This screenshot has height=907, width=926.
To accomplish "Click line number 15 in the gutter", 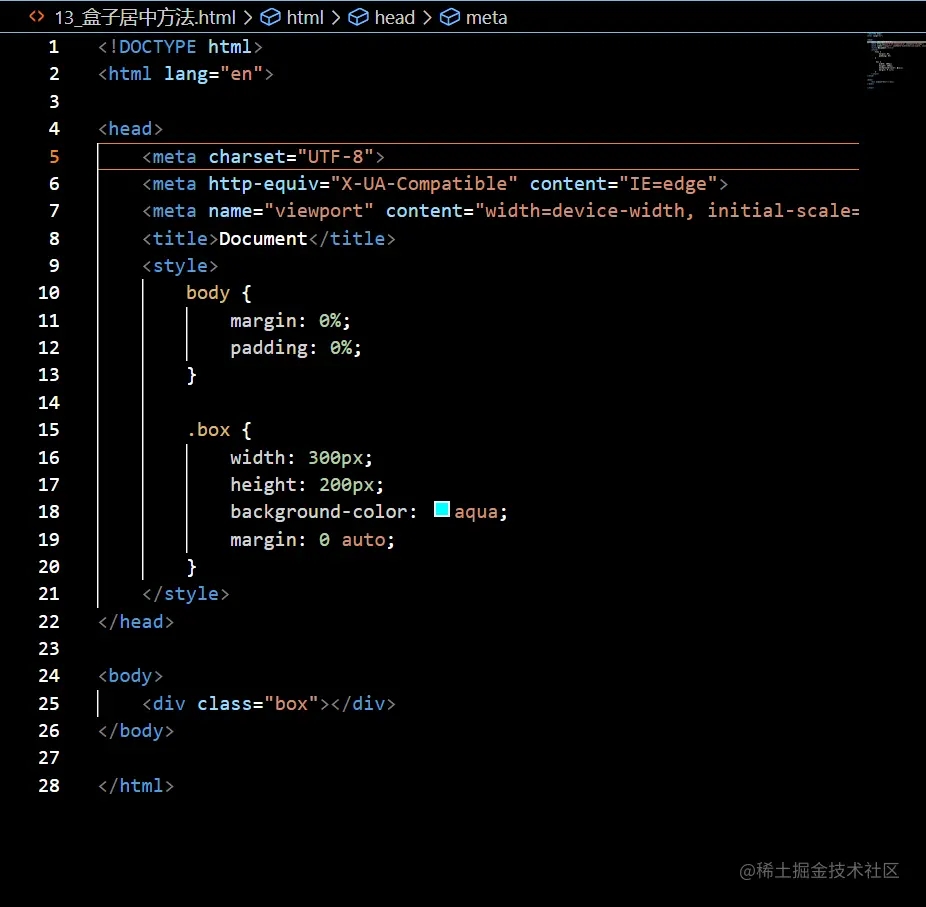I will point(49,429).
